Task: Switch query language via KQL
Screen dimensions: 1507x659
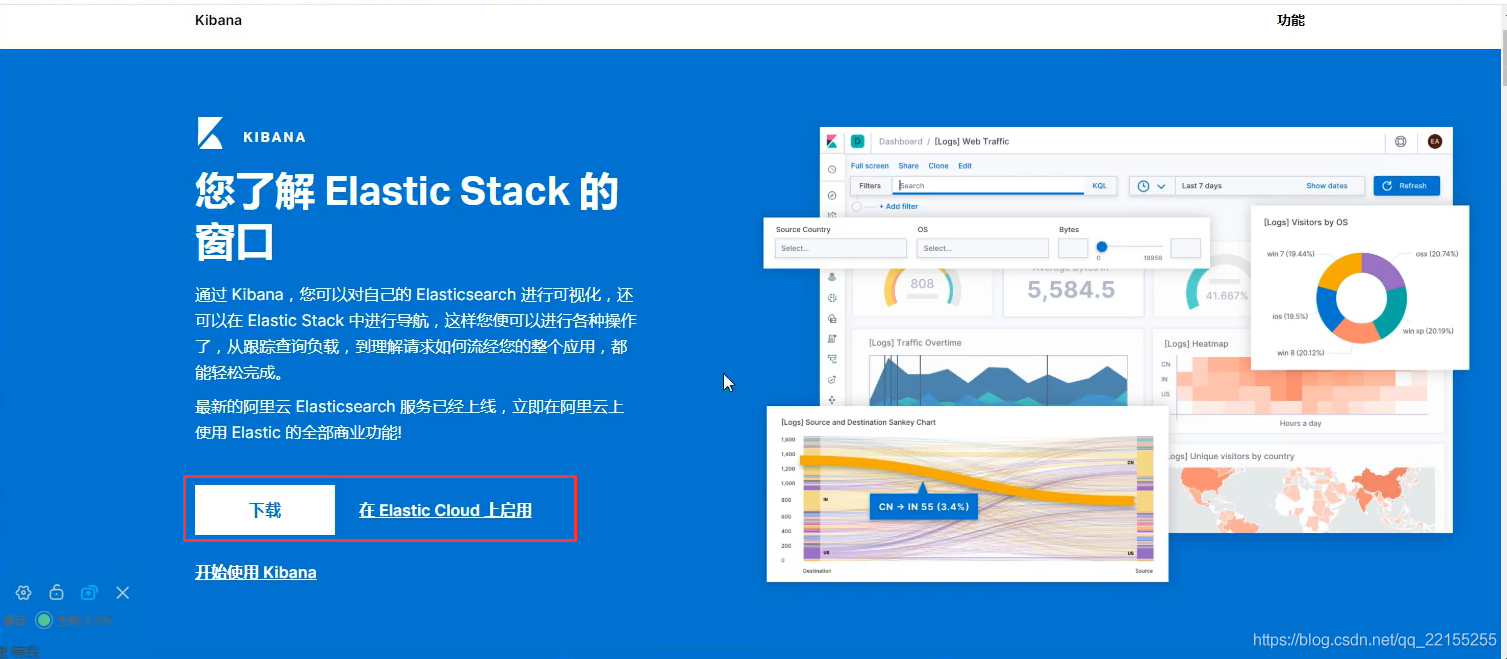Action: point(1099,186)
